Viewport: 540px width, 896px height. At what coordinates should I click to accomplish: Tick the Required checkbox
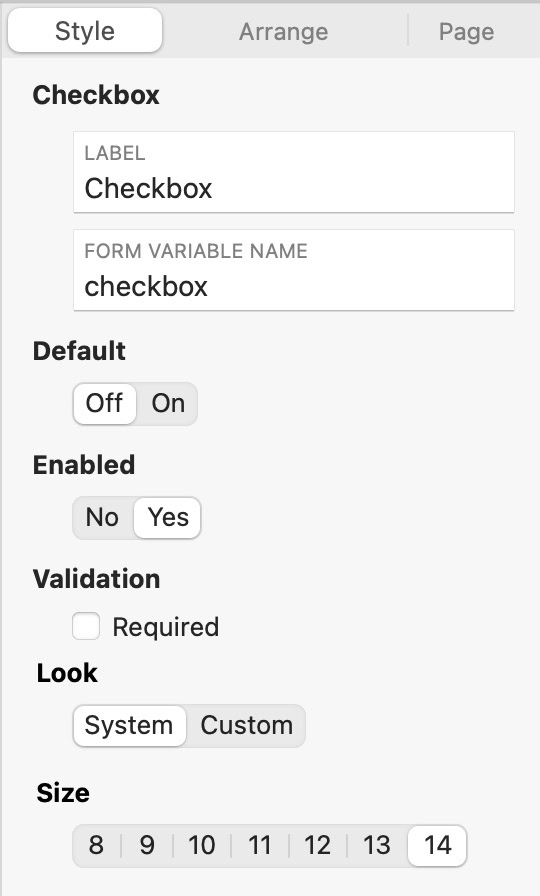86,626
